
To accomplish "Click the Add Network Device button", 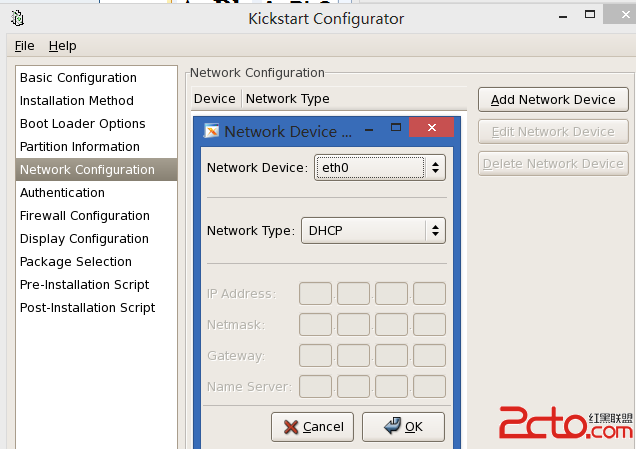I will pos(553,99).
